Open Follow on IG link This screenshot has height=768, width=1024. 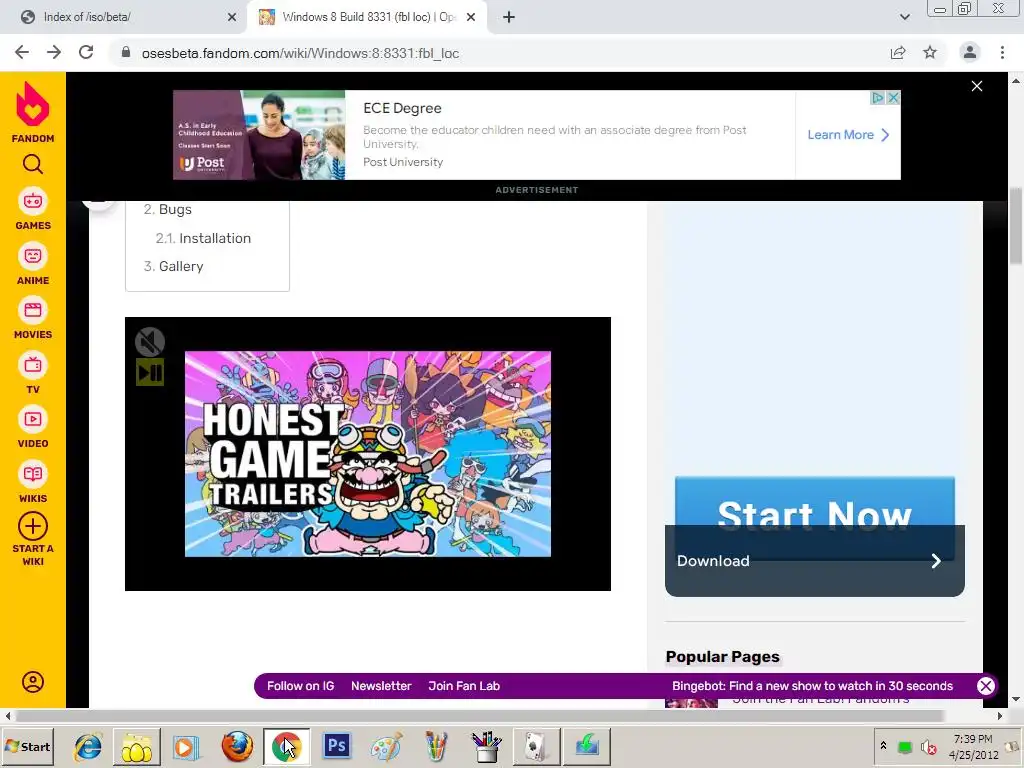300,686
